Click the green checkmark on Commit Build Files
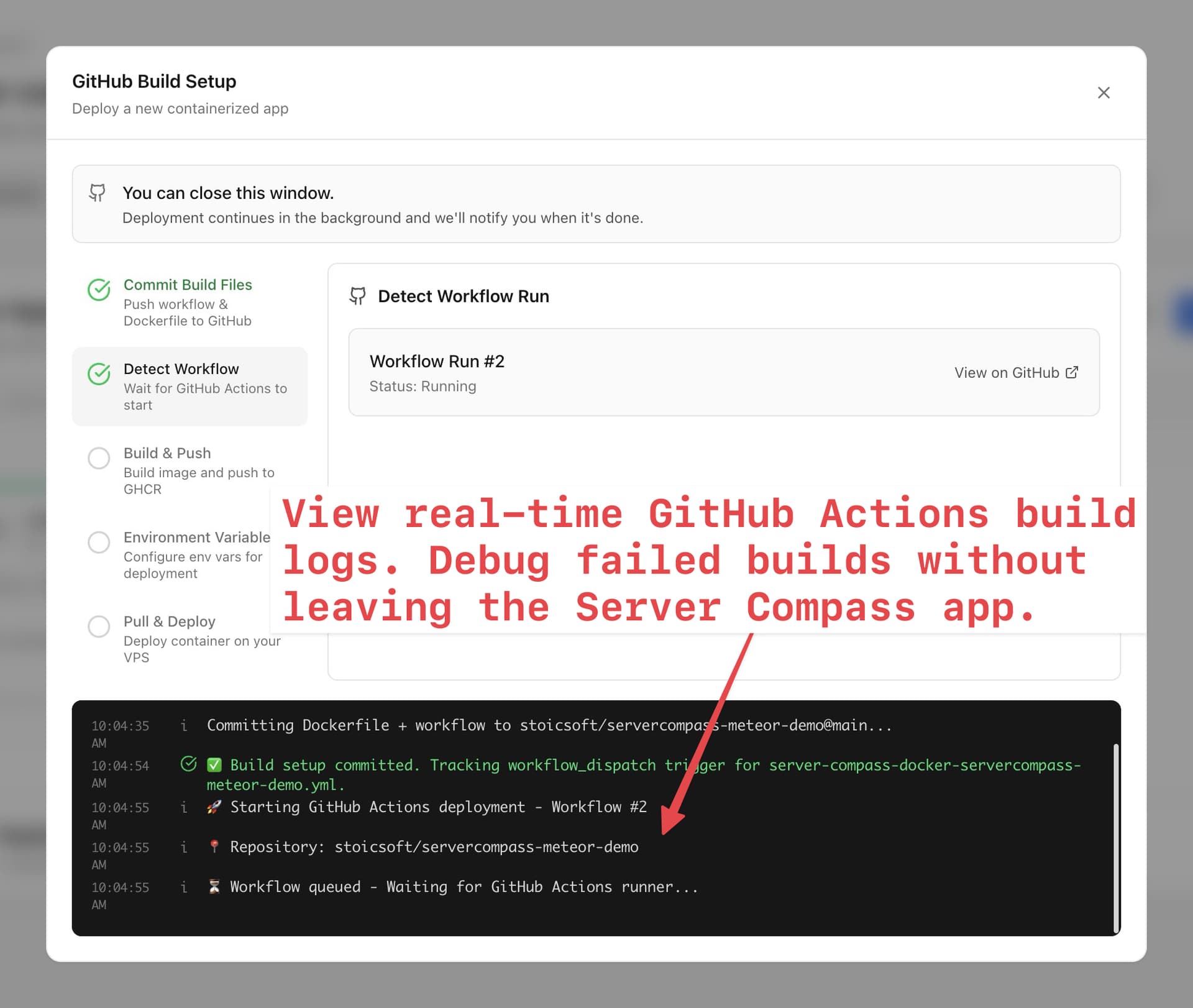Image resolution: width=1193 pixels, height=1008 pixels. [99, 290]
